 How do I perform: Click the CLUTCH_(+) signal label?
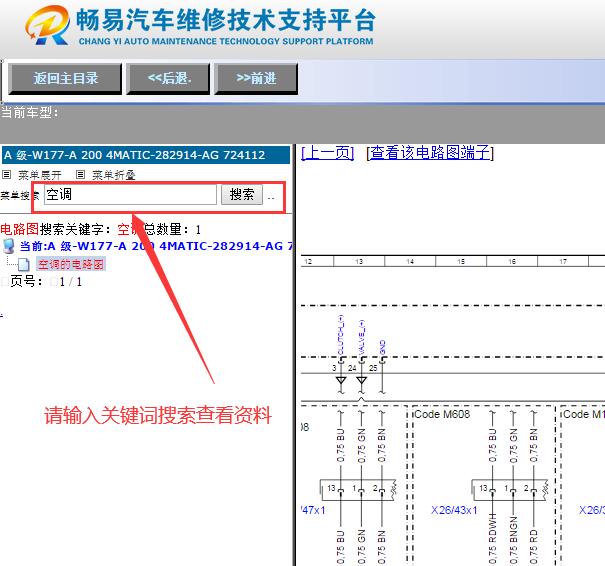[x=341, y=335]
